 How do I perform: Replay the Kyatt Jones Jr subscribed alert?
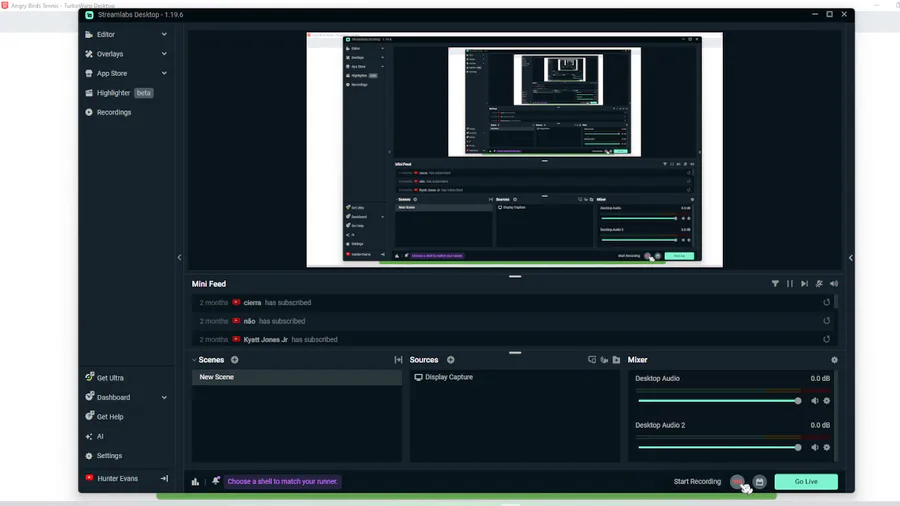[827, 339]
